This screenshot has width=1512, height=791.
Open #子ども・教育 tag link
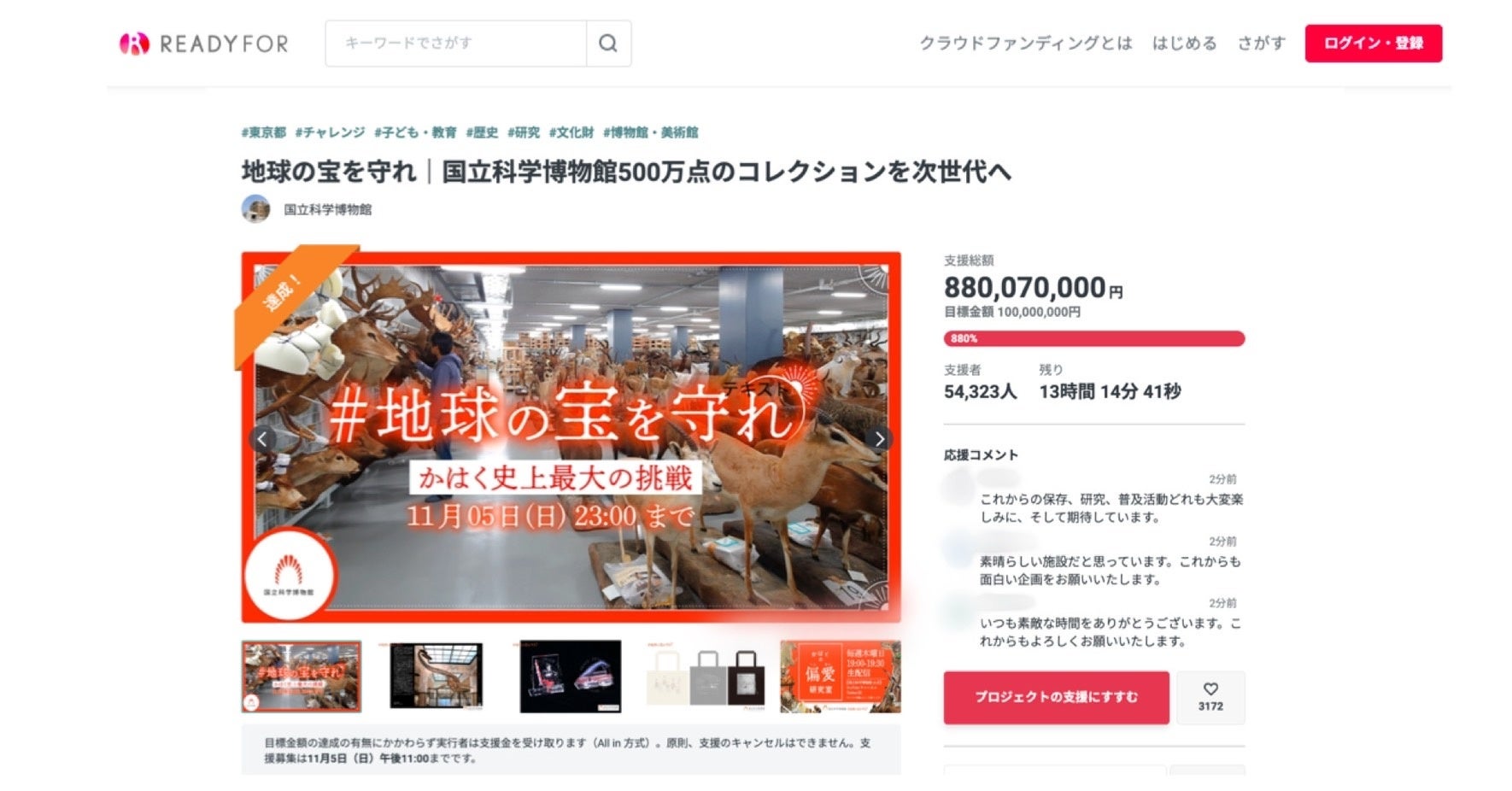[415, 132]
